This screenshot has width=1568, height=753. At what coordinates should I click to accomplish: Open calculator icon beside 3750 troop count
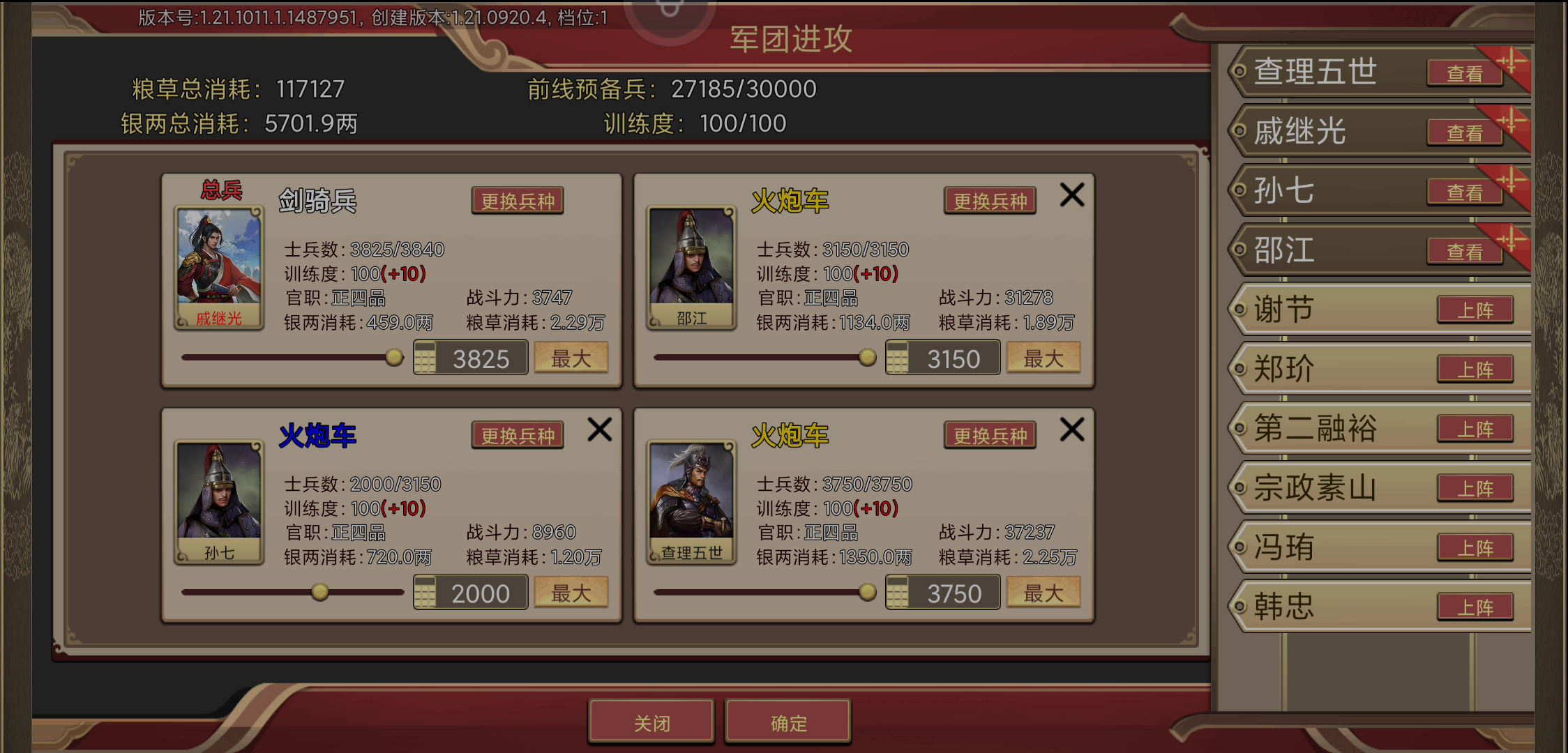[x=897, y=593]
